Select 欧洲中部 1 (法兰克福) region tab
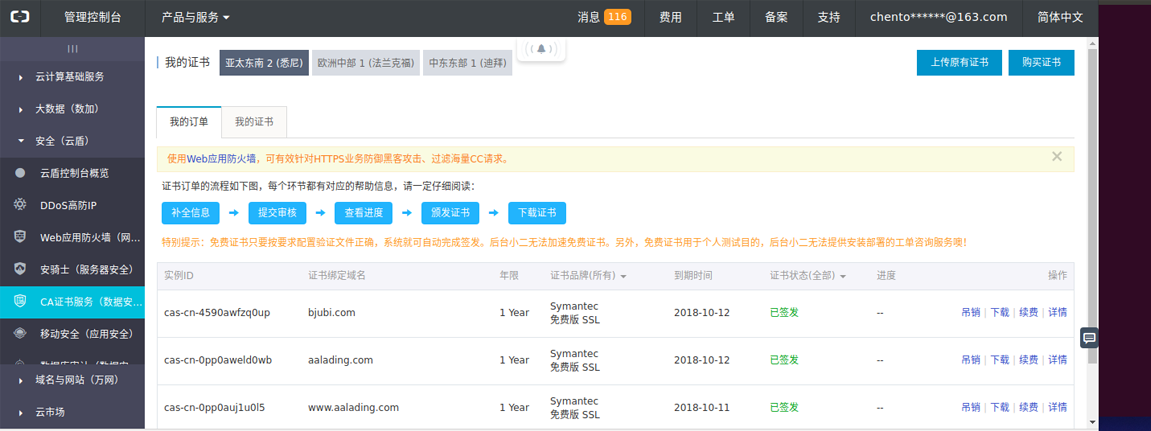Image resolution: width=1151 pixels, height=431 pixels. [x=366, y=63]
